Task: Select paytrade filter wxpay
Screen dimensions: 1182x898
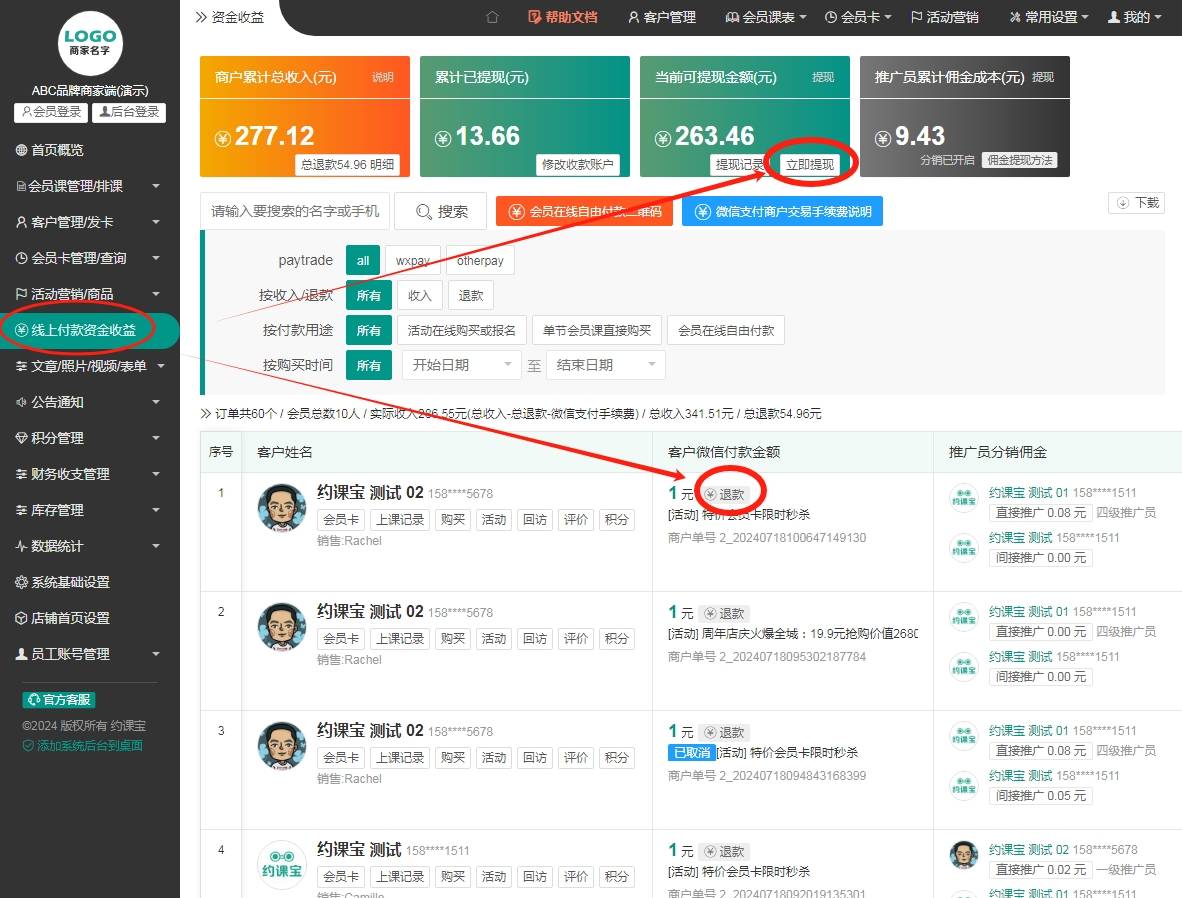Action: coord(412,261)
